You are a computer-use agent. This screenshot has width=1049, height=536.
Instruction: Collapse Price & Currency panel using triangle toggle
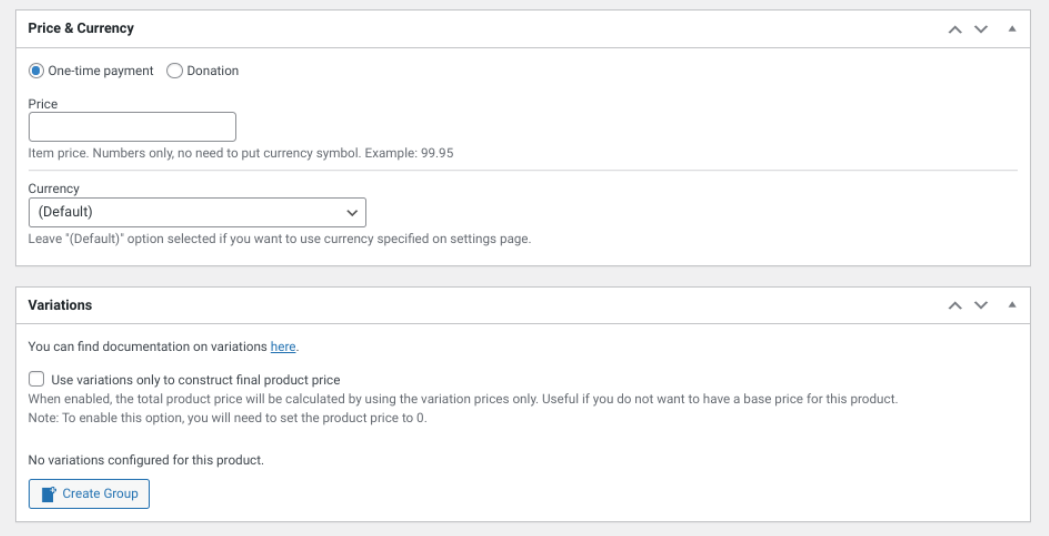(1012, 29)
